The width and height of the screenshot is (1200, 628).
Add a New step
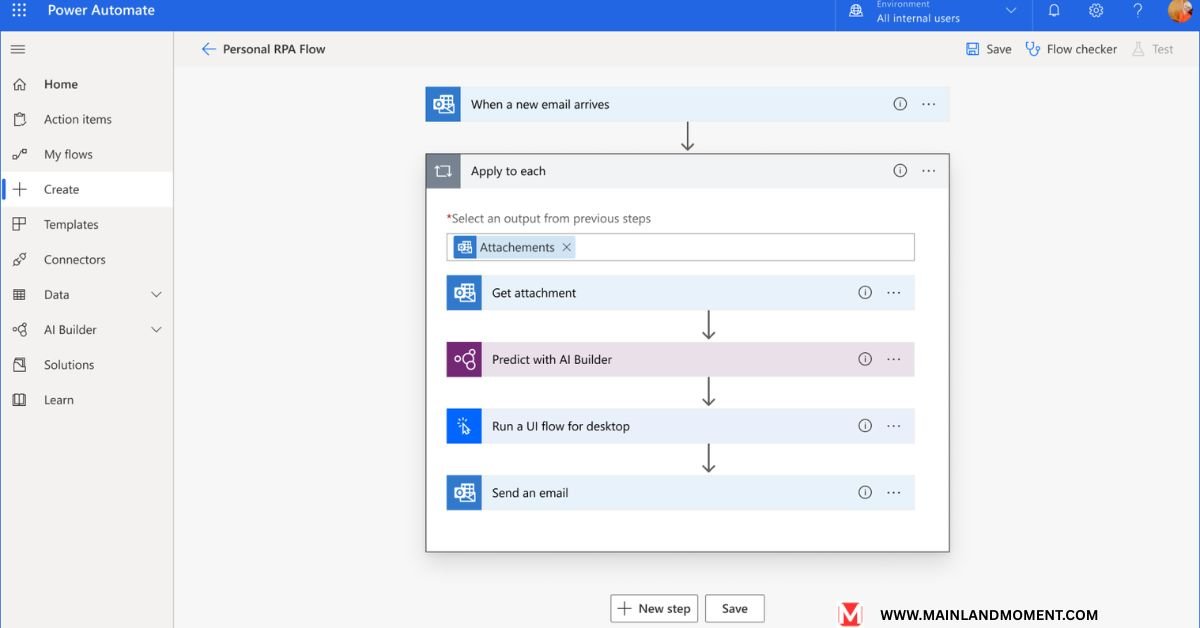pyautogui.click(x=654, y=608)
